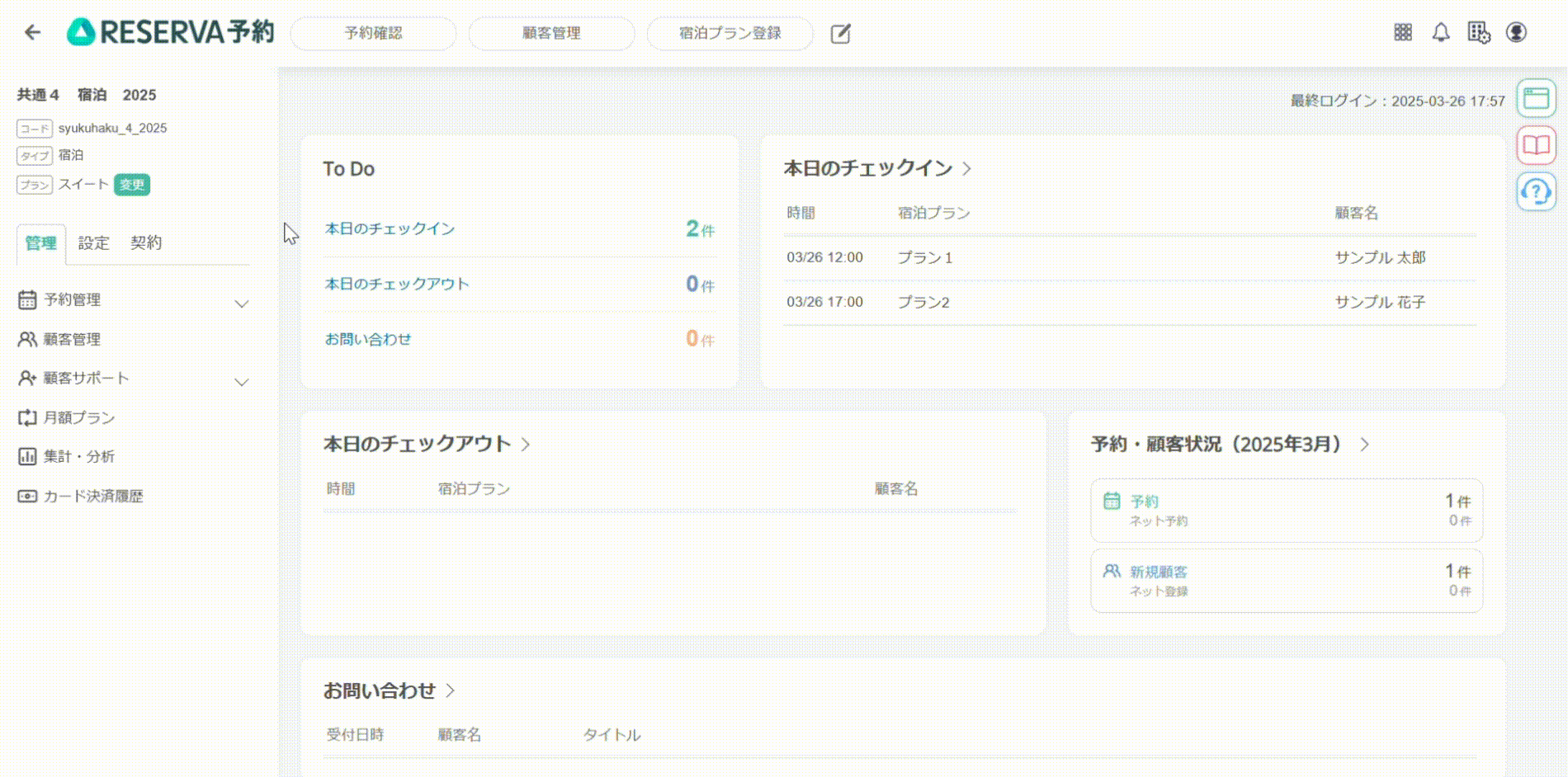Open カード決済履歴 in the sidebar menu
This screenshot has width=1568, height=777.
[93, 496]
